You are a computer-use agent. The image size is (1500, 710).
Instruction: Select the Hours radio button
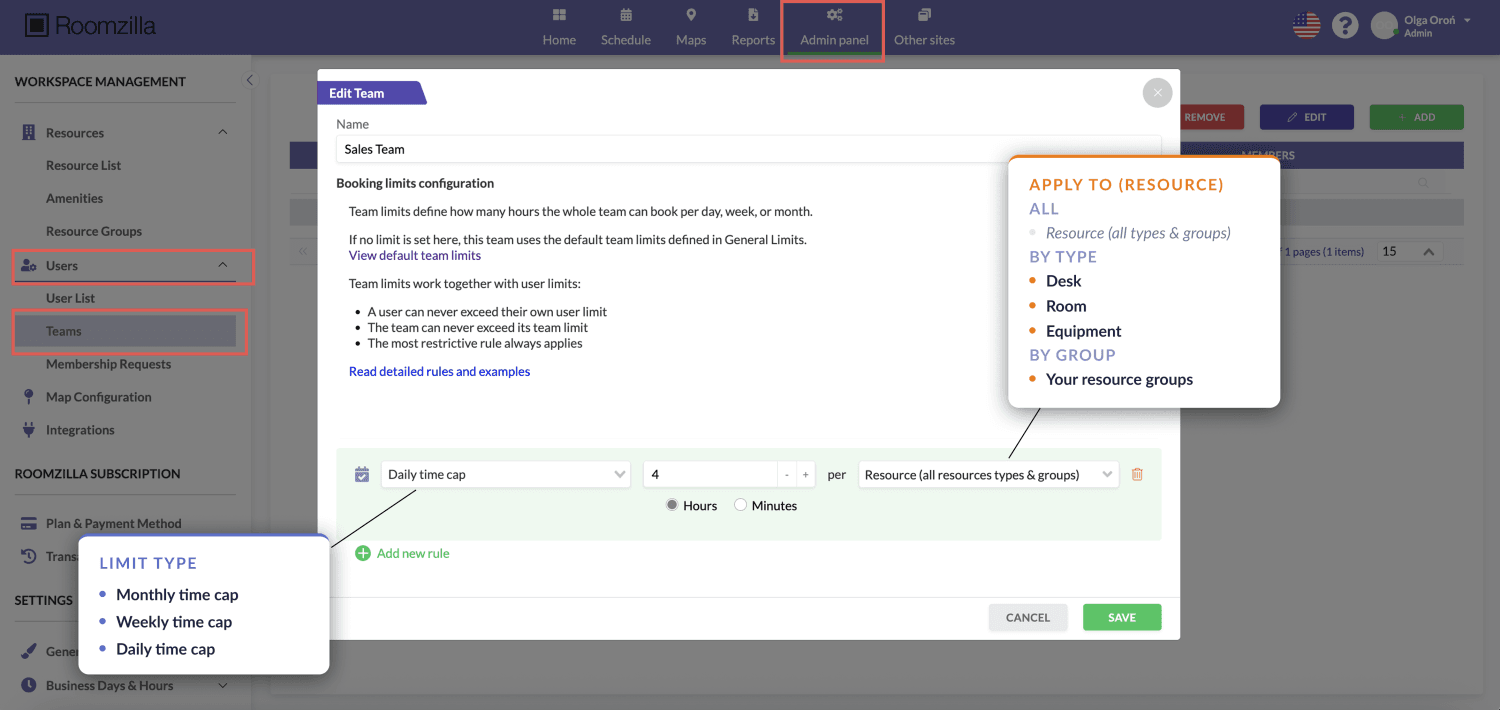tap(673, 506)
